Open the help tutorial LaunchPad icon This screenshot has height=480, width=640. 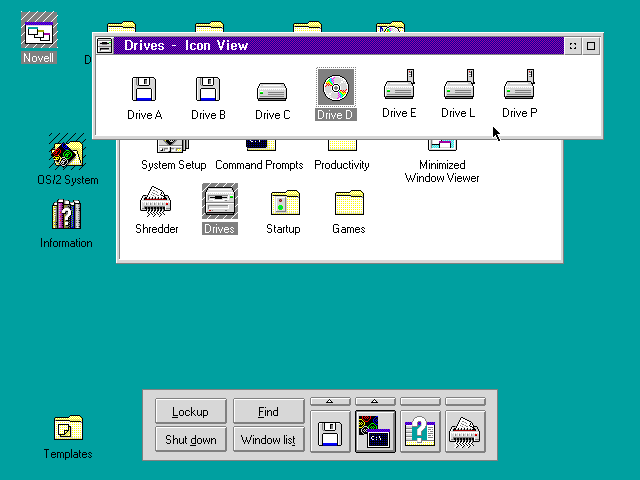(x=420, y=432)
